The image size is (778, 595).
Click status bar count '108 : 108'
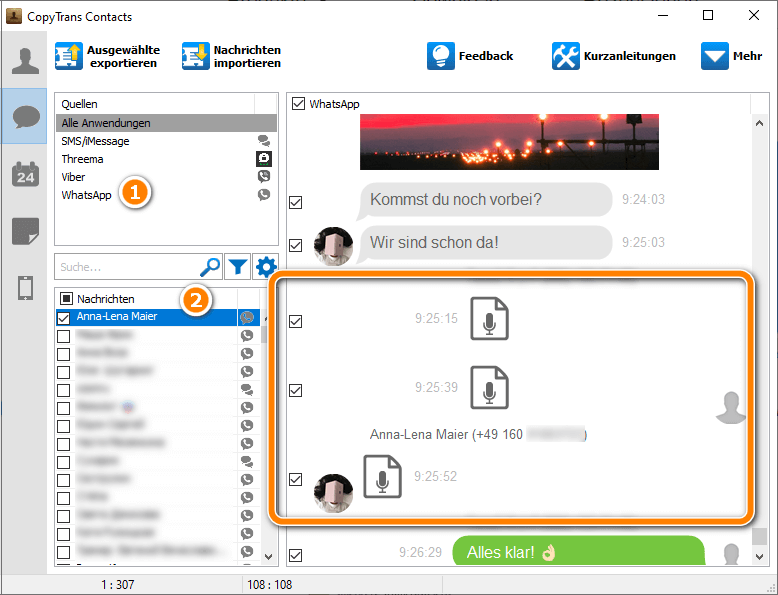(269, 585)
